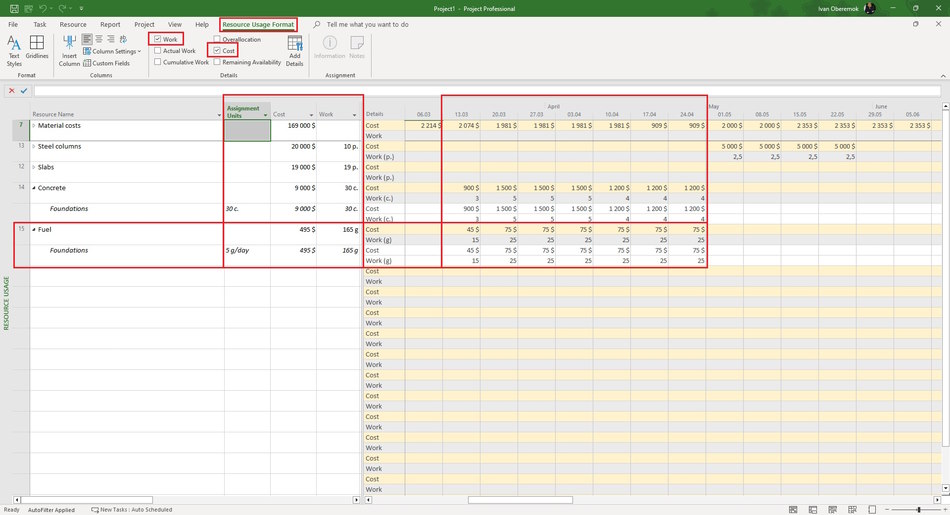Image resolution: width=950 pixels, height=515 pixels.
Task: Expand the Slabs resource row
Action: click(x=34, y=167)
